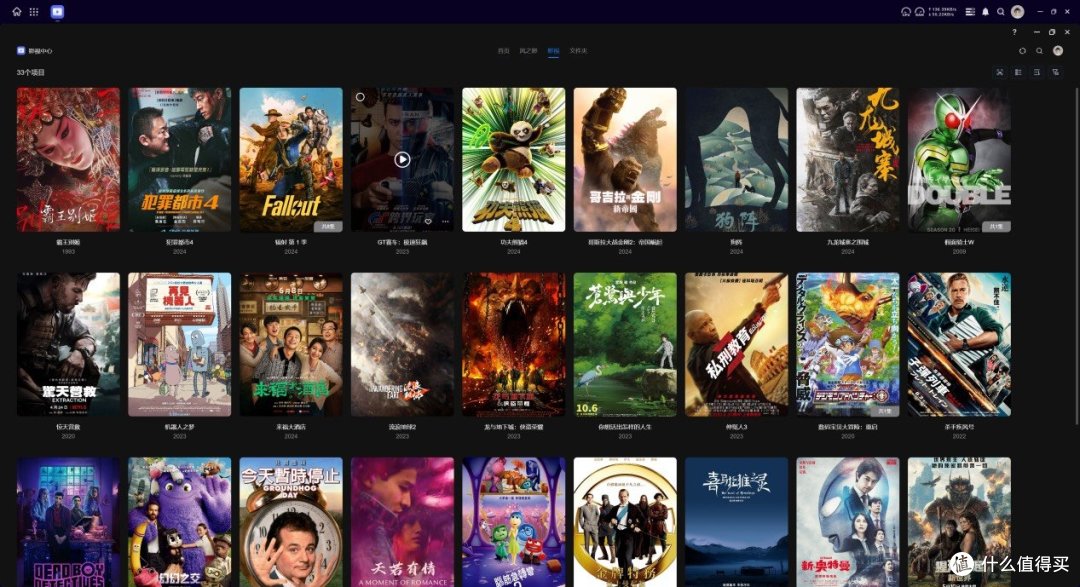
Task: Search within the video center
Action: coord(1039,51)
